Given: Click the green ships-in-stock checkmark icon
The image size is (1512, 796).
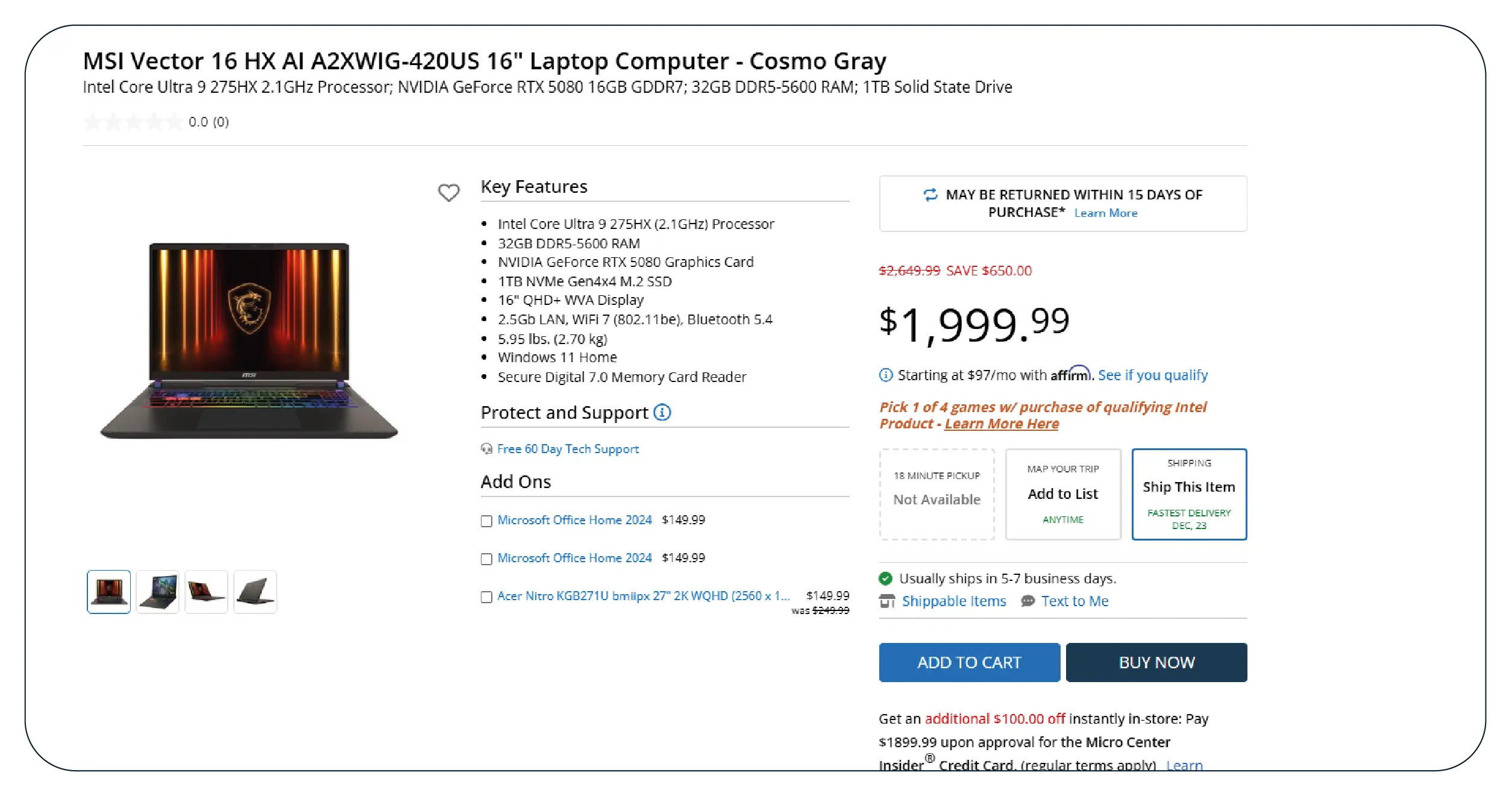Looking at the screenshot, I should [x=885, y=579].
